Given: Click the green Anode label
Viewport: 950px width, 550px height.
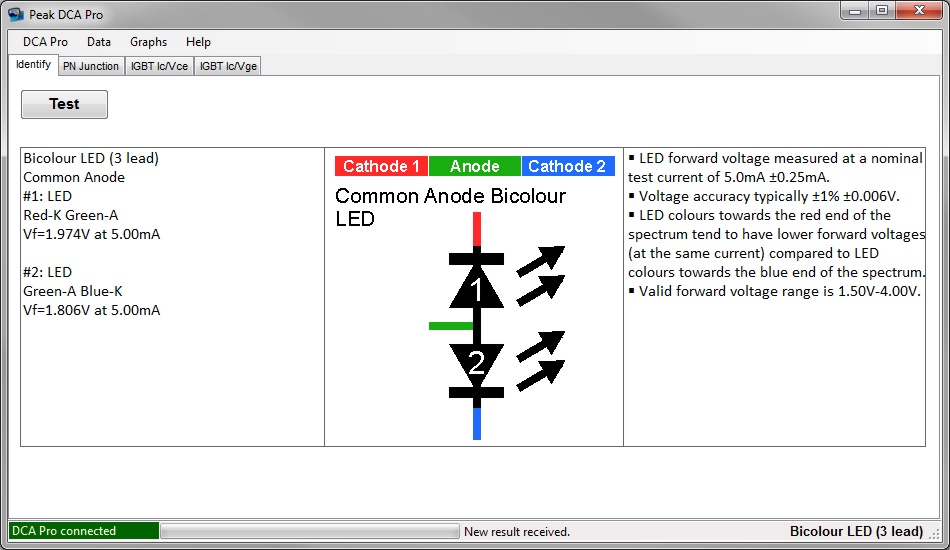Looking at the screenshot, I should (474, 166).
